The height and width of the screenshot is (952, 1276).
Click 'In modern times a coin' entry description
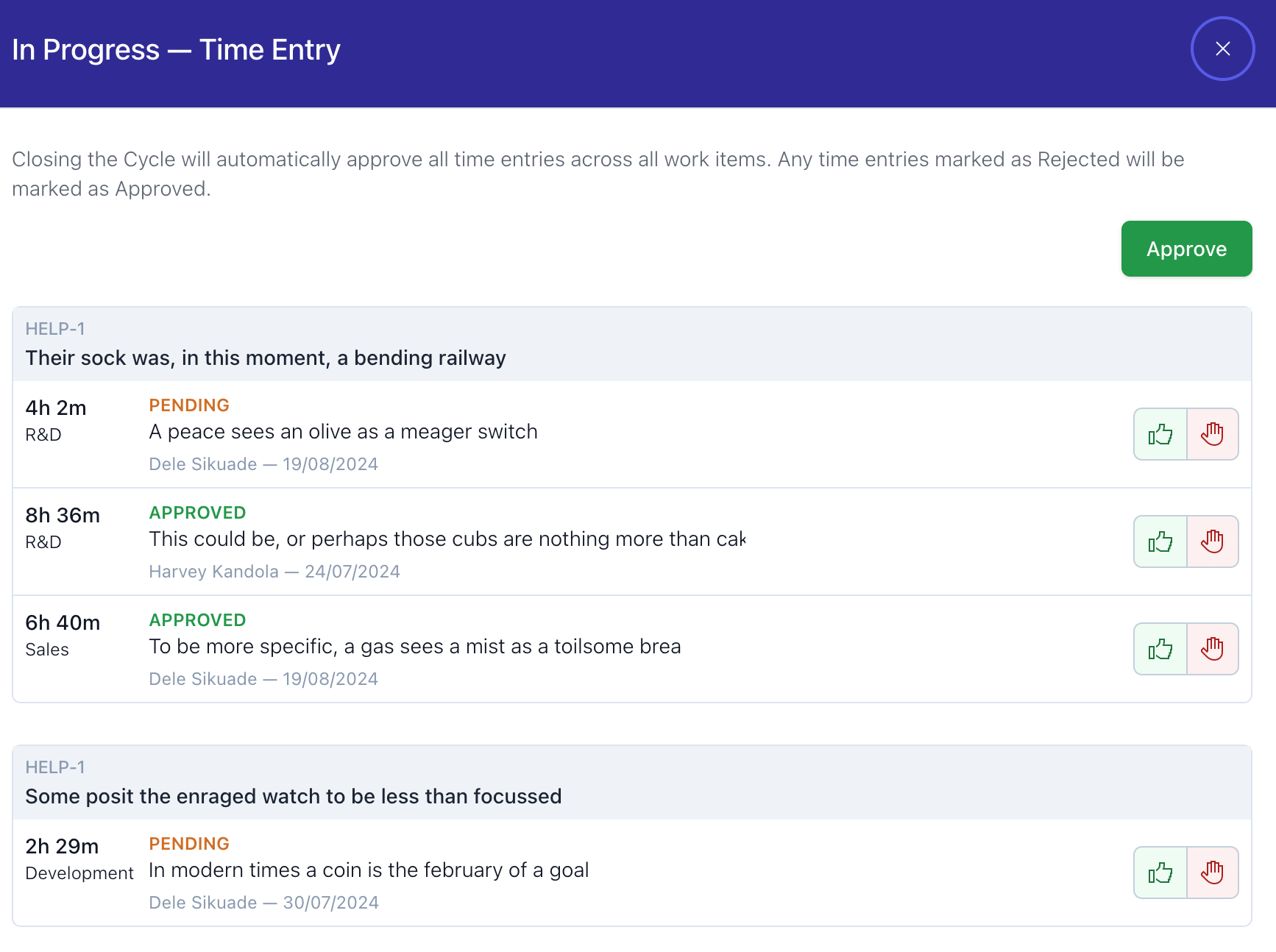pyautogui.click(x=369, y=870)
